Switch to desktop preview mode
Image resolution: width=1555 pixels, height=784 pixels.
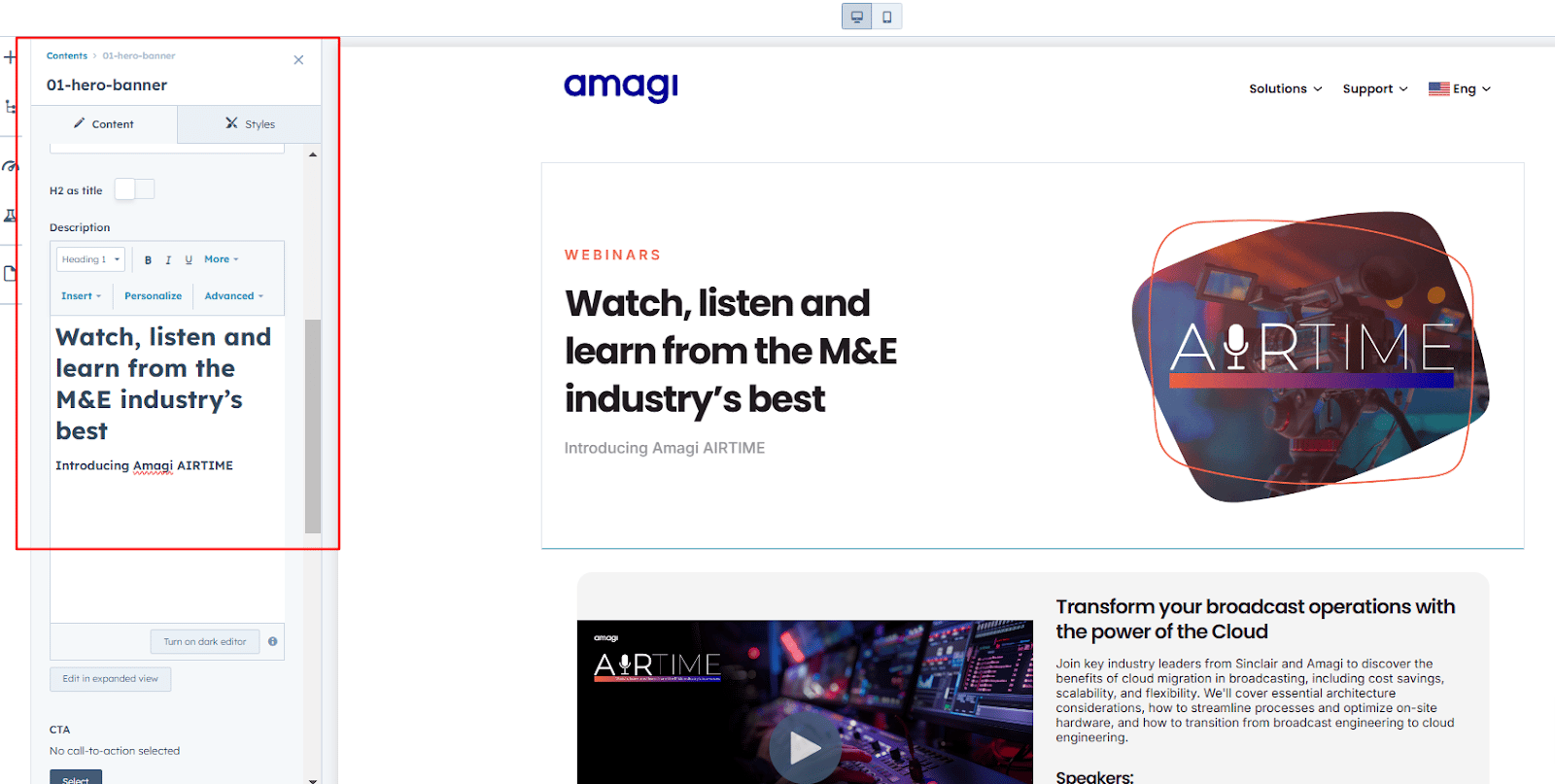pyautogui.click(x=856, y=17)
